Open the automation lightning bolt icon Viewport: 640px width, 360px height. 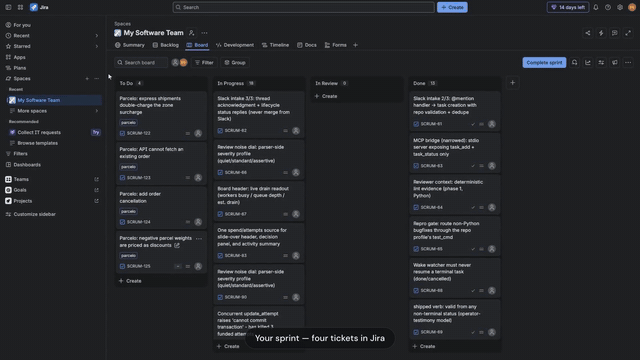coord(601,33)
